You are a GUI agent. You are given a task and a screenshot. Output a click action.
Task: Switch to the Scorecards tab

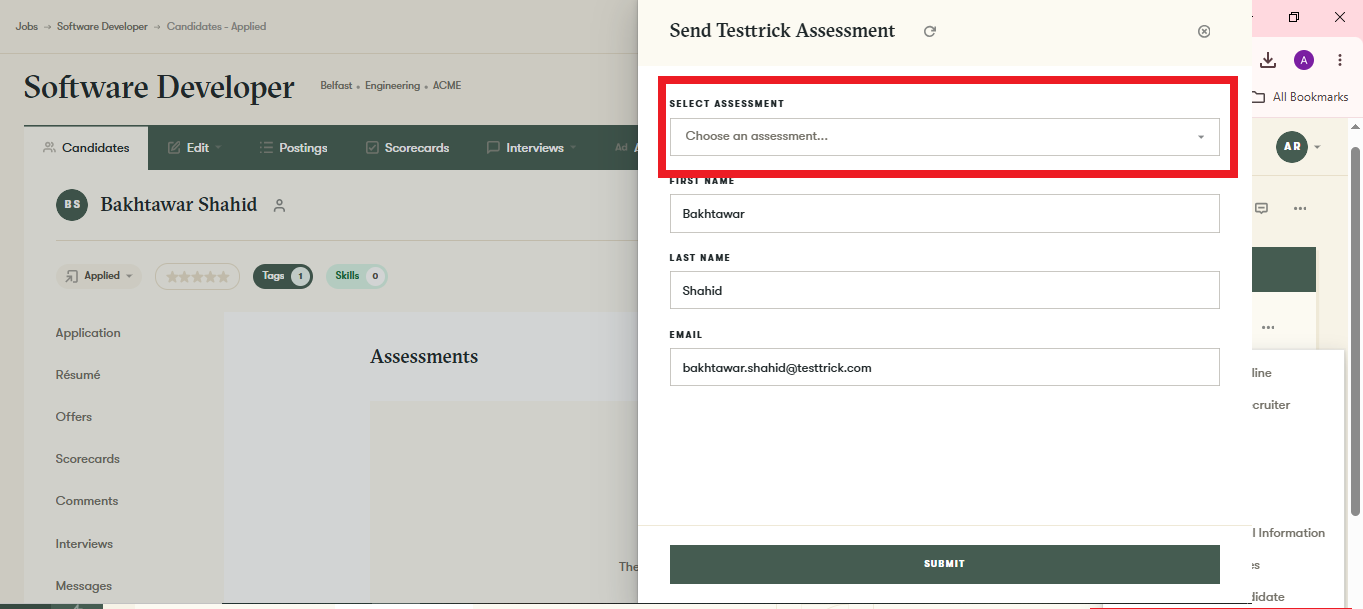pos(407,148)
